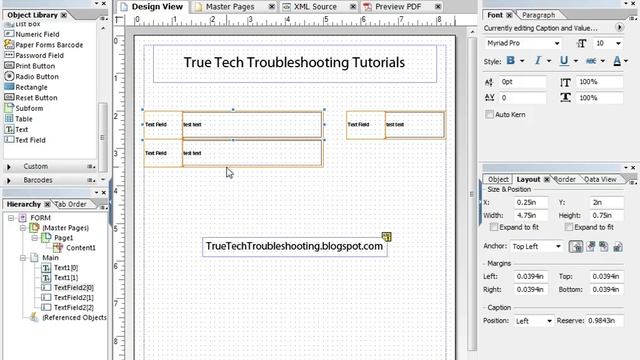Click the third rotation icon beside Anchor

click(x=604, y=247)
